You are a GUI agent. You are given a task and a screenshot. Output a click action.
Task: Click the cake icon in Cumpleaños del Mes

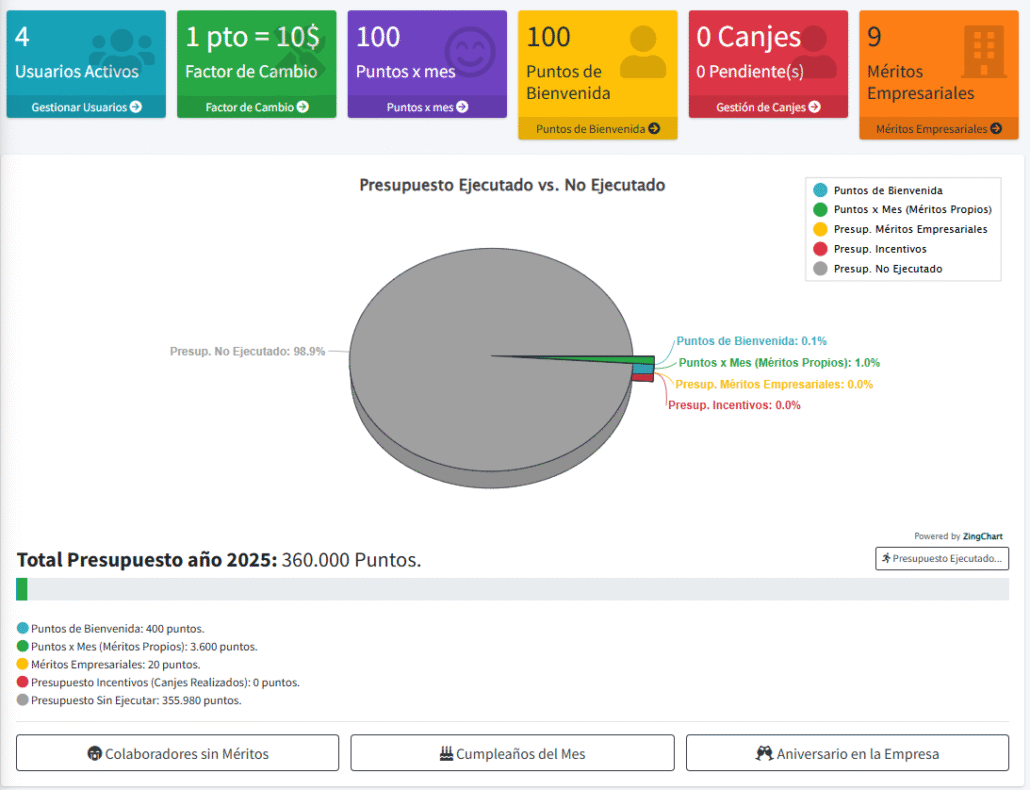click(446, 754)
